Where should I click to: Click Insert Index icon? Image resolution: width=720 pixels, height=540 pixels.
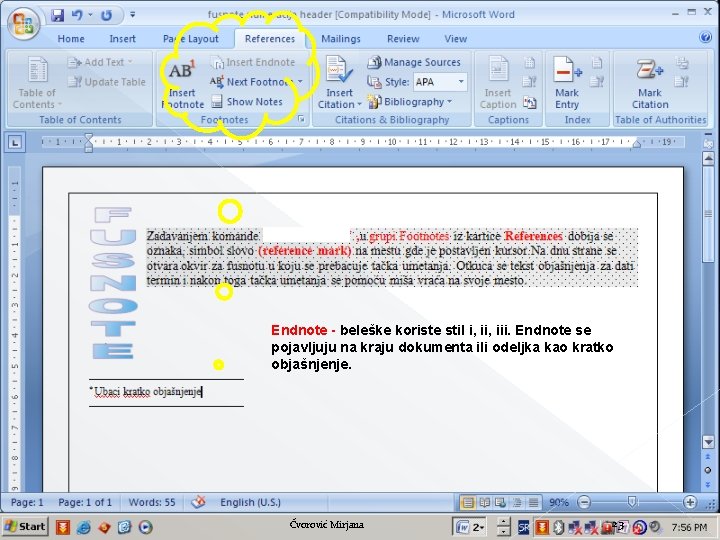596,62
